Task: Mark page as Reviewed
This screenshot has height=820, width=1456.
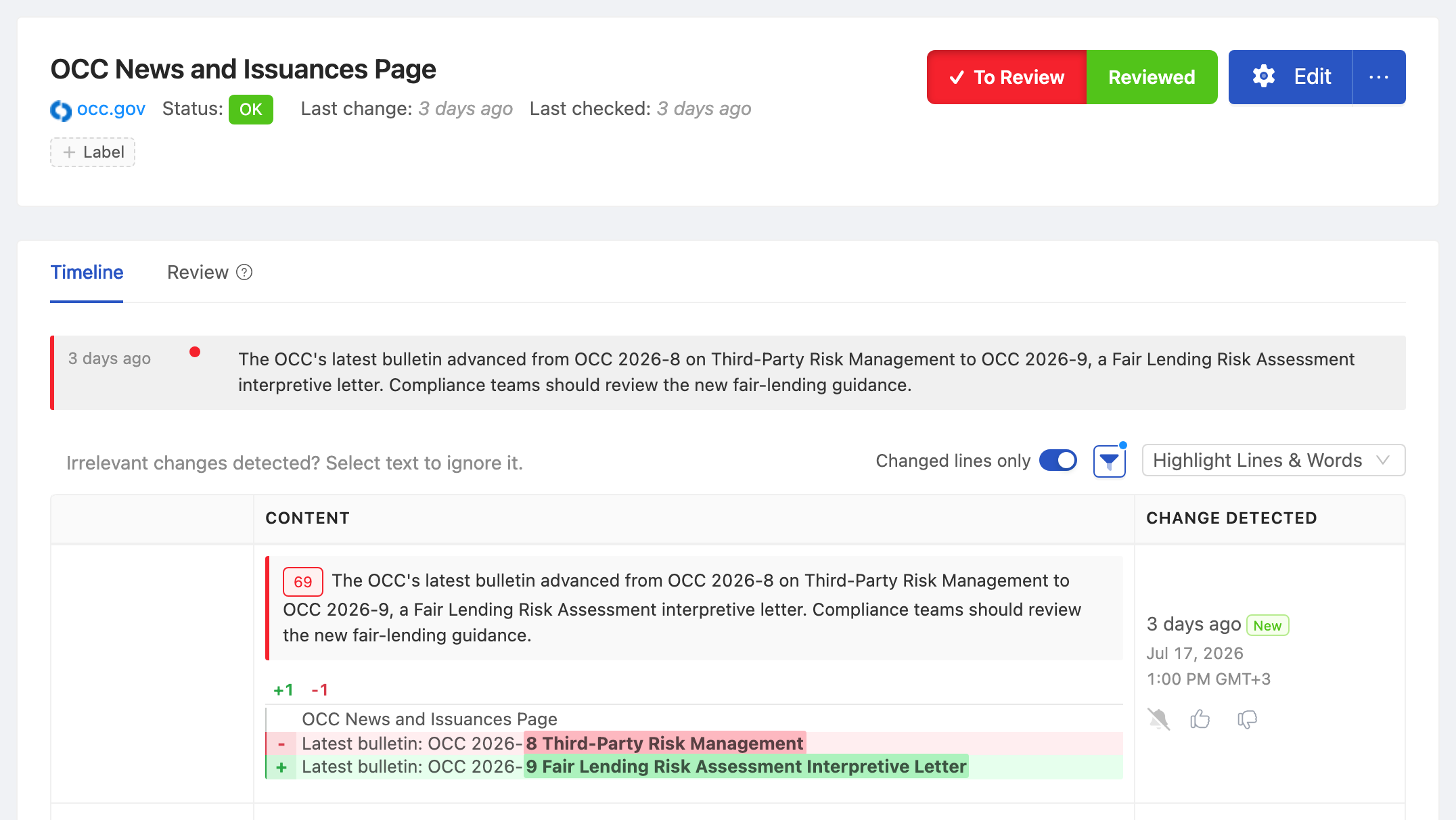Action: pos(1152,77)
